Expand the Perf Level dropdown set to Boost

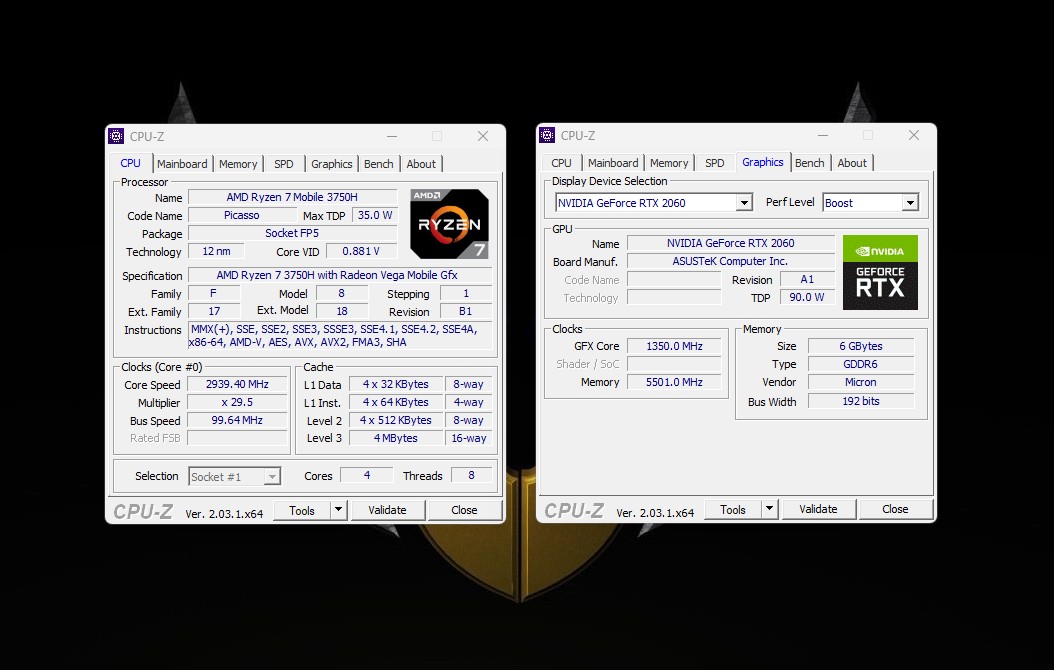[909, 203]
